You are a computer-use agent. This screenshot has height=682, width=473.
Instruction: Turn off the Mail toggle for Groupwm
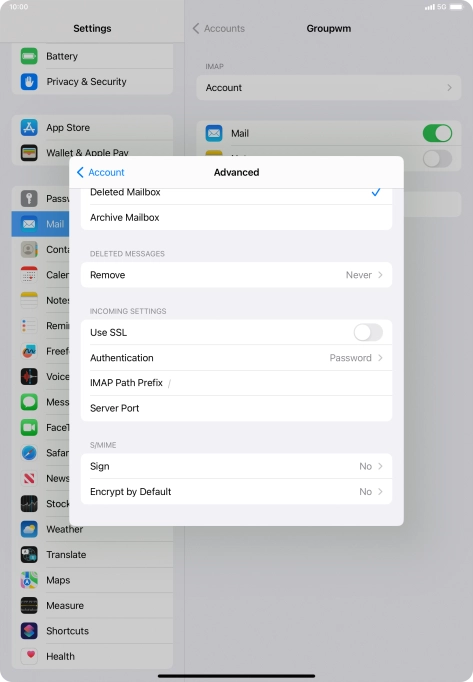437,133
